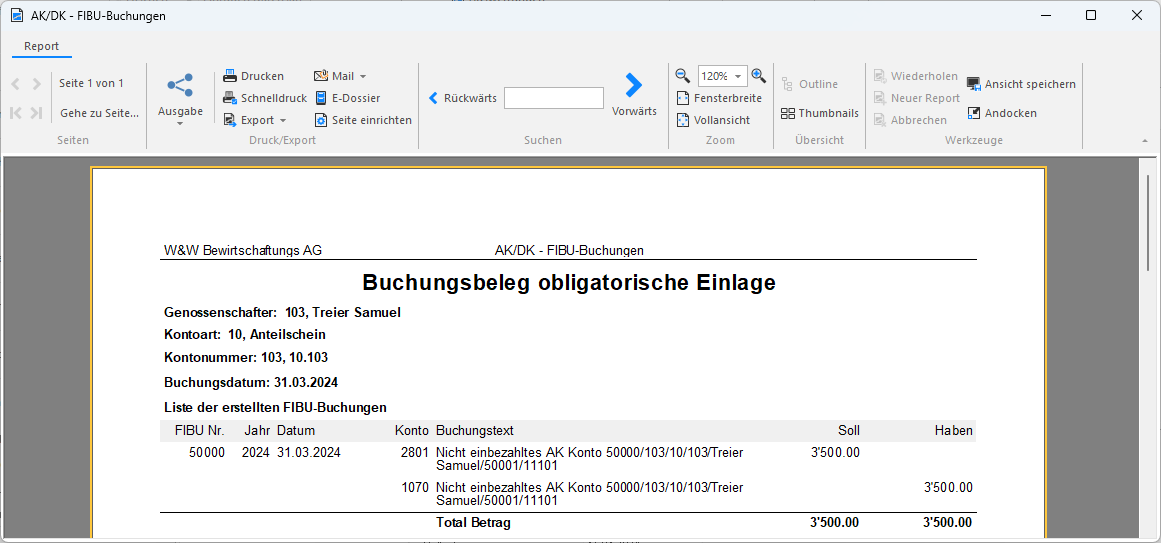This screenshot has width=1161, height=543.
Task: Collapse the ribbon with small arrow
Action: pos(1145,140)
